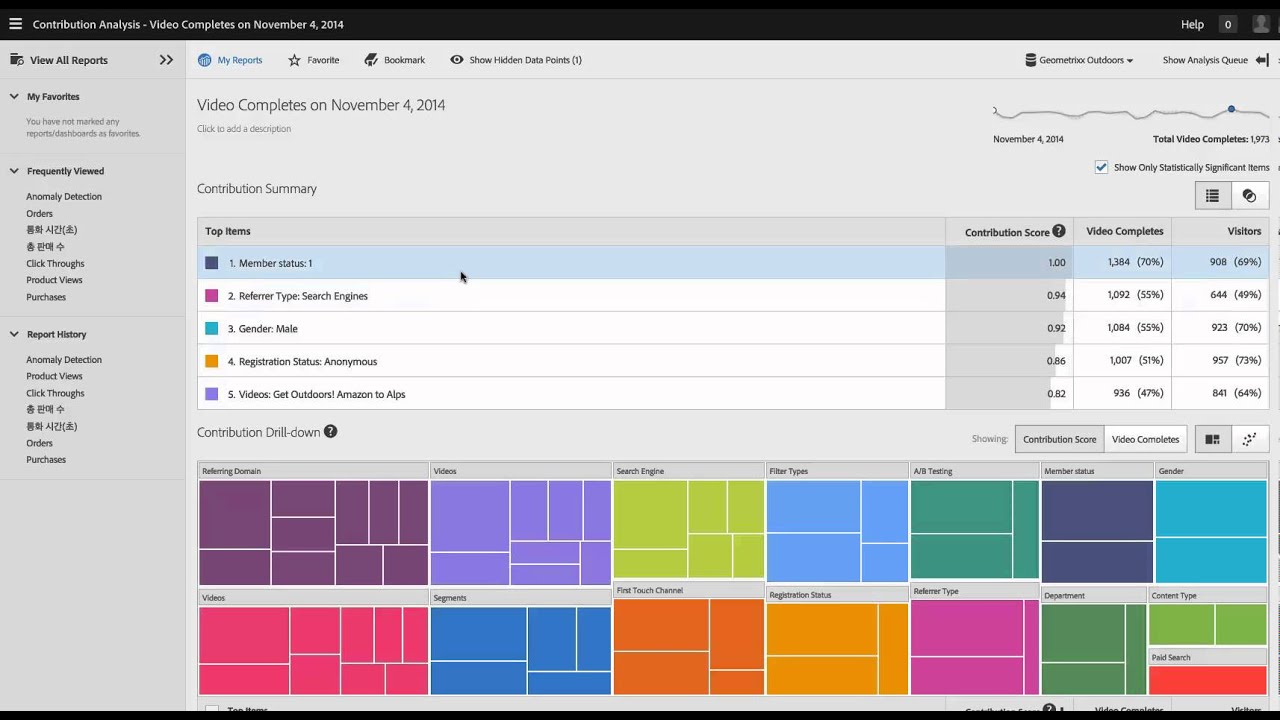Collapse the left sidebar with double chevron
The image size is (1280, 720).
166,60
